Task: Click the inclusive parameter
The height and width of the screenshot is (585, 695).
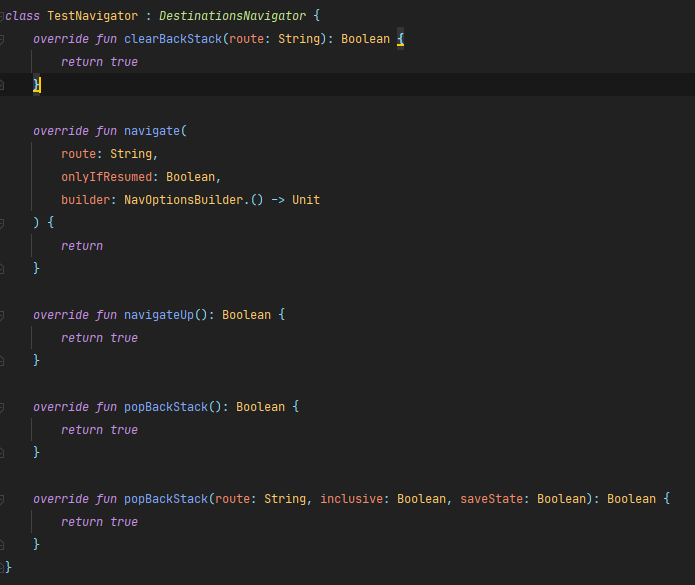Action: (x=351, y=499)
